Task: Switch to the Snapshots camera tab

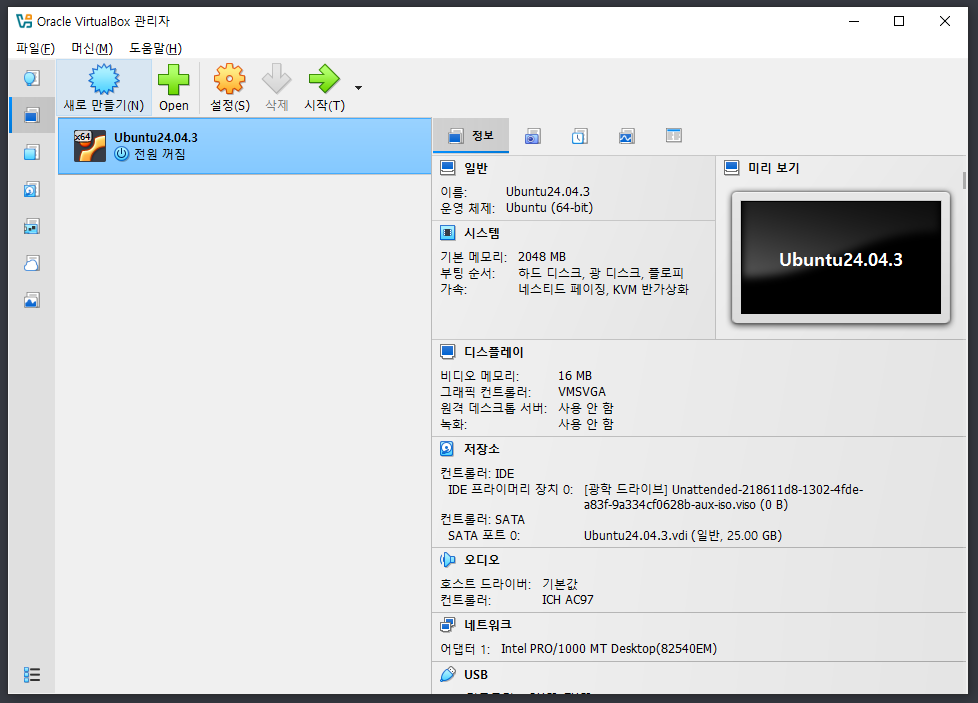Action: [532, 136]
